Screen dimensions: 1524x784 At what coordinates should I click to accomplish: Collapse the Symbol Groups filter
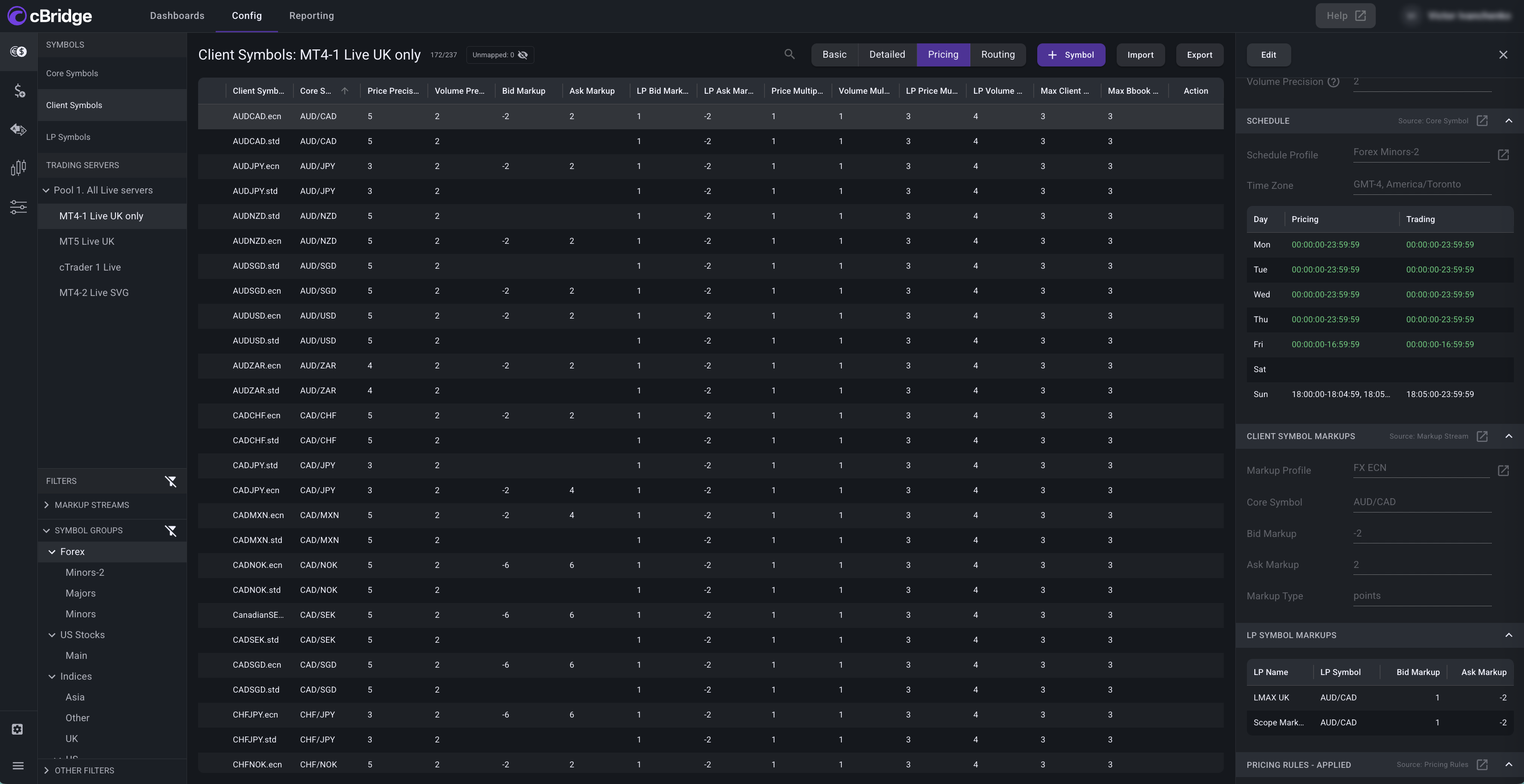pyautogui.click(x=47, y=531)
